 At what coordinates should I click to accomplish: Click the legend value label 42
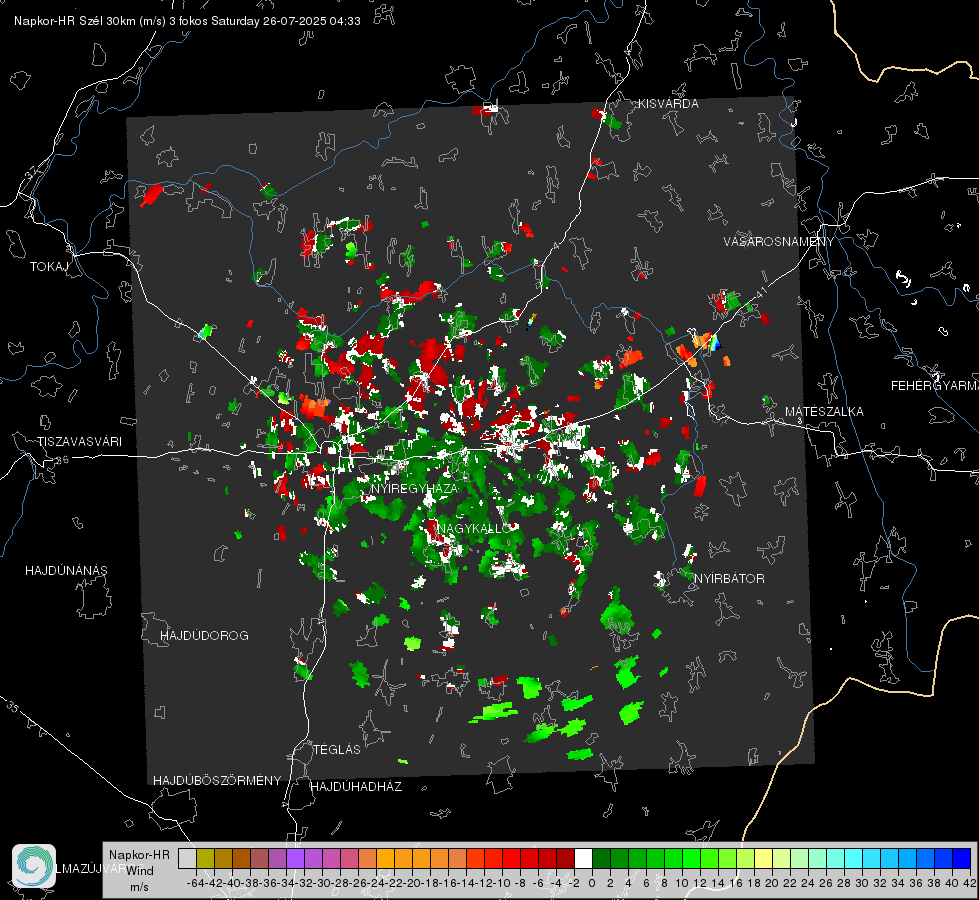(x=970, y=883)
